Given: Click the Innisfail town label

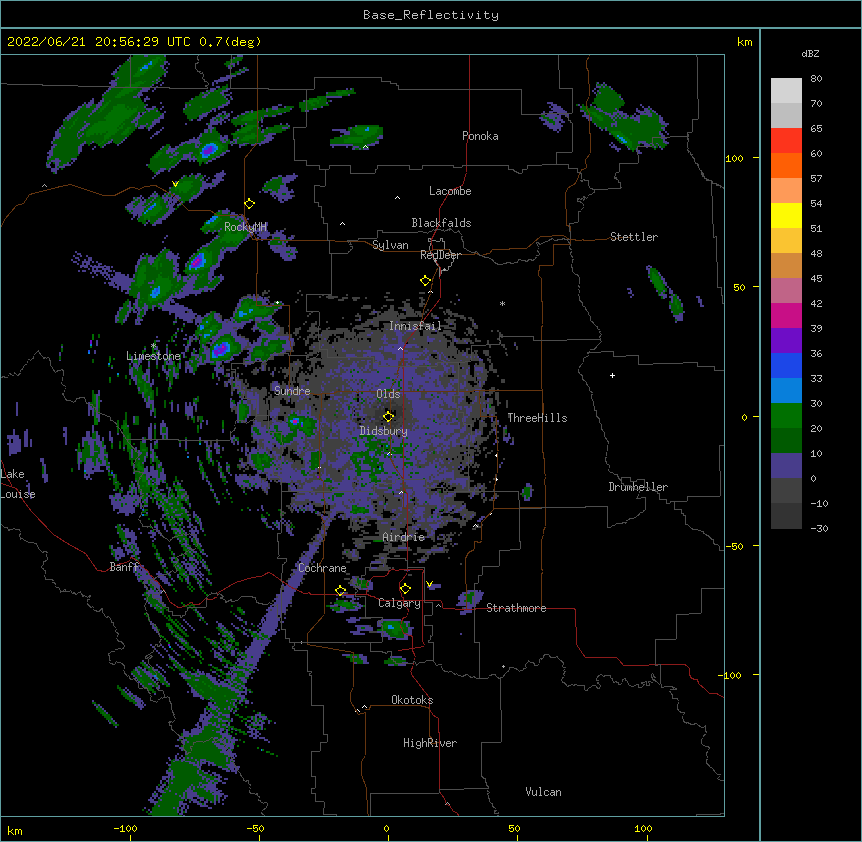Looking at the screenshot, I should (415, 326).
